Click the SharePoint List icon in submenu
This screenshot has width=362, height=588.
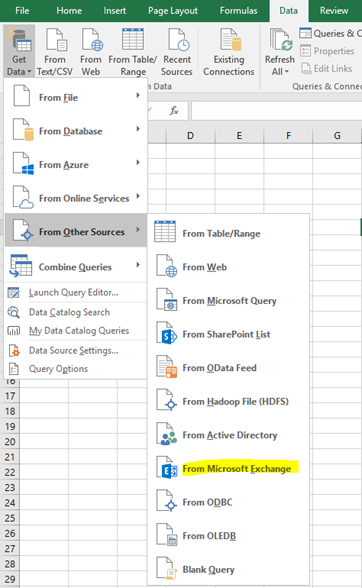[x=167, y=333]
